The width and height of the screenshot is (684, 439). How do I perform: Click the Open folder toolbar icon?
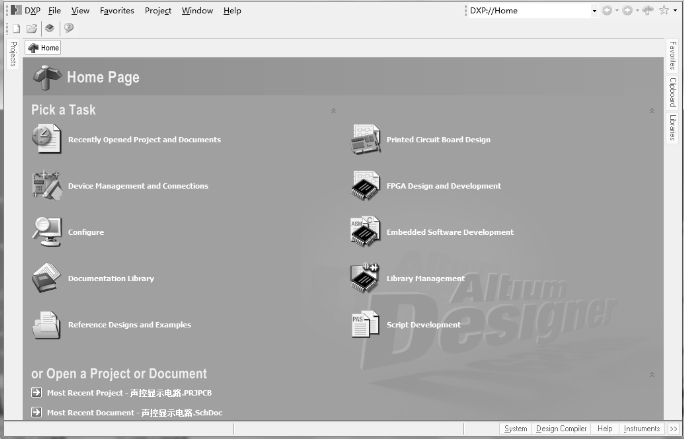(31, 29)
